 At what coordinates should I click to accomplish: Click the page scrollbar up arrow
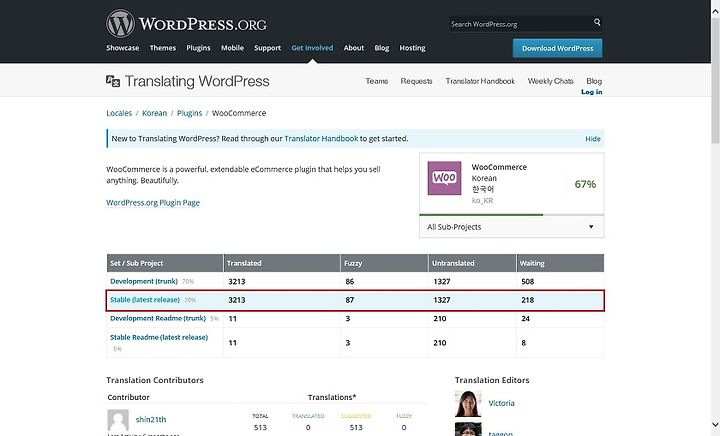coord(715,11)
